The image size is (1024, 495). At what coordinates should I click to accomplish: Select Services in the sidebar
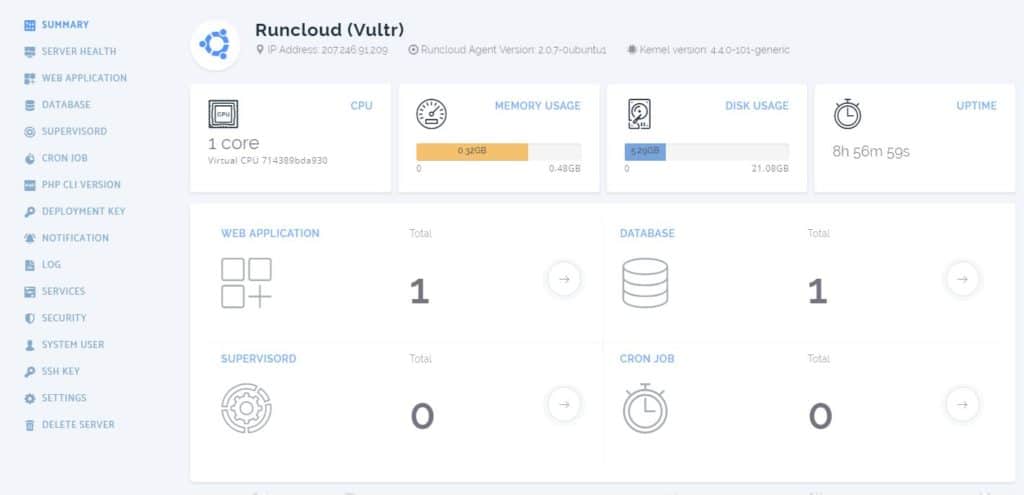point(63,292)
